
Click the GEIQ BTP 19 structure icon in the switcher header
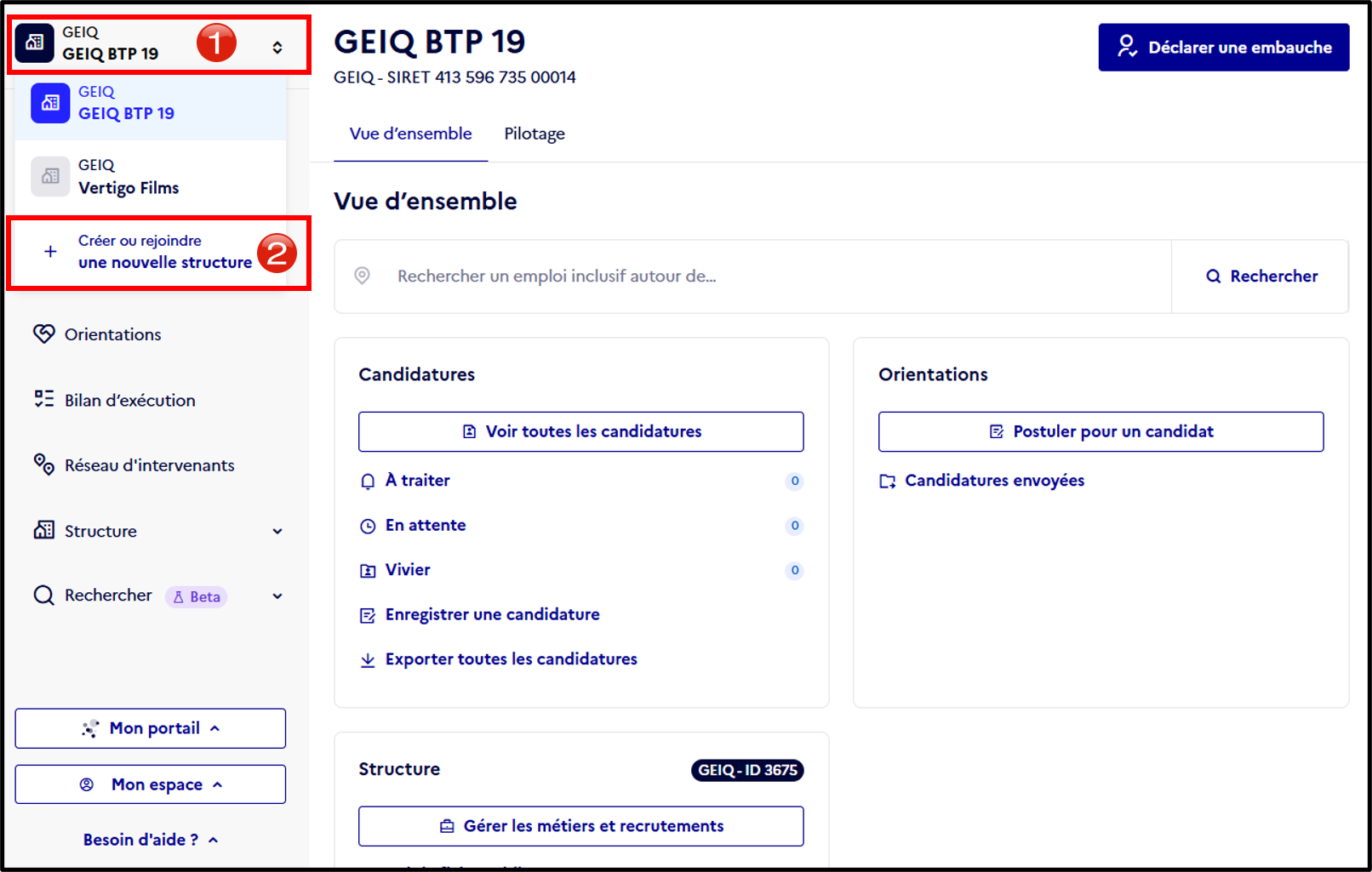pyautogui.click(x=35, y=43)
